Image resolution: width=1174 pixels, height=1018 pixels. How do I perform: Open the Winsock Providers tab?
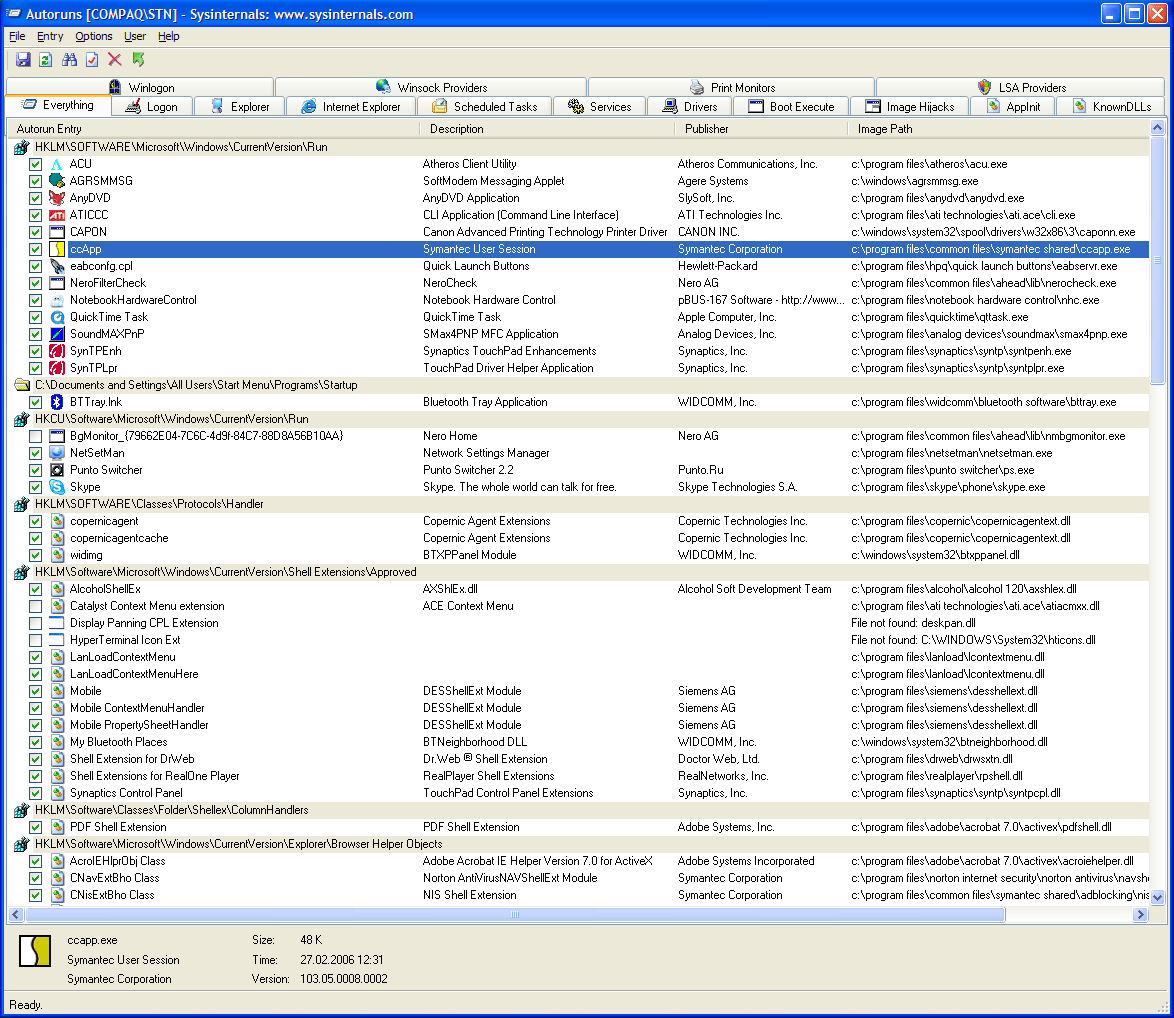coord(431,87)
